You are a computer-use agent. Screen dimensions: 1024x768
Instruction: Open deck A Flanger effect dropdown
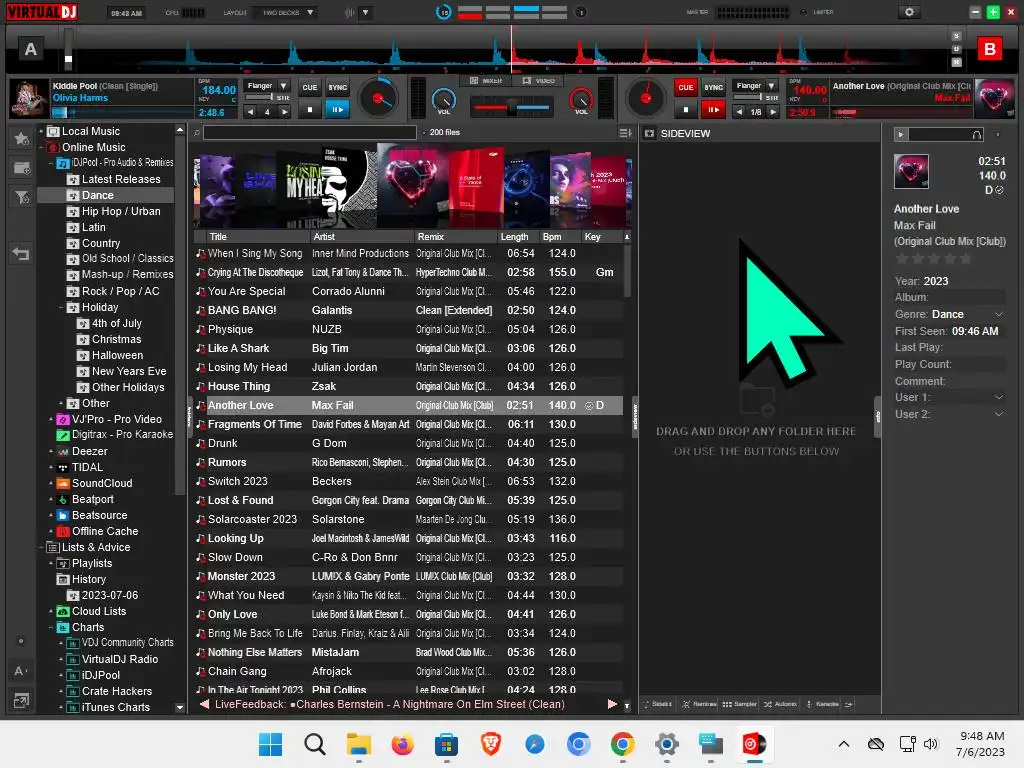pyautogui.click(x=283, y=86)
